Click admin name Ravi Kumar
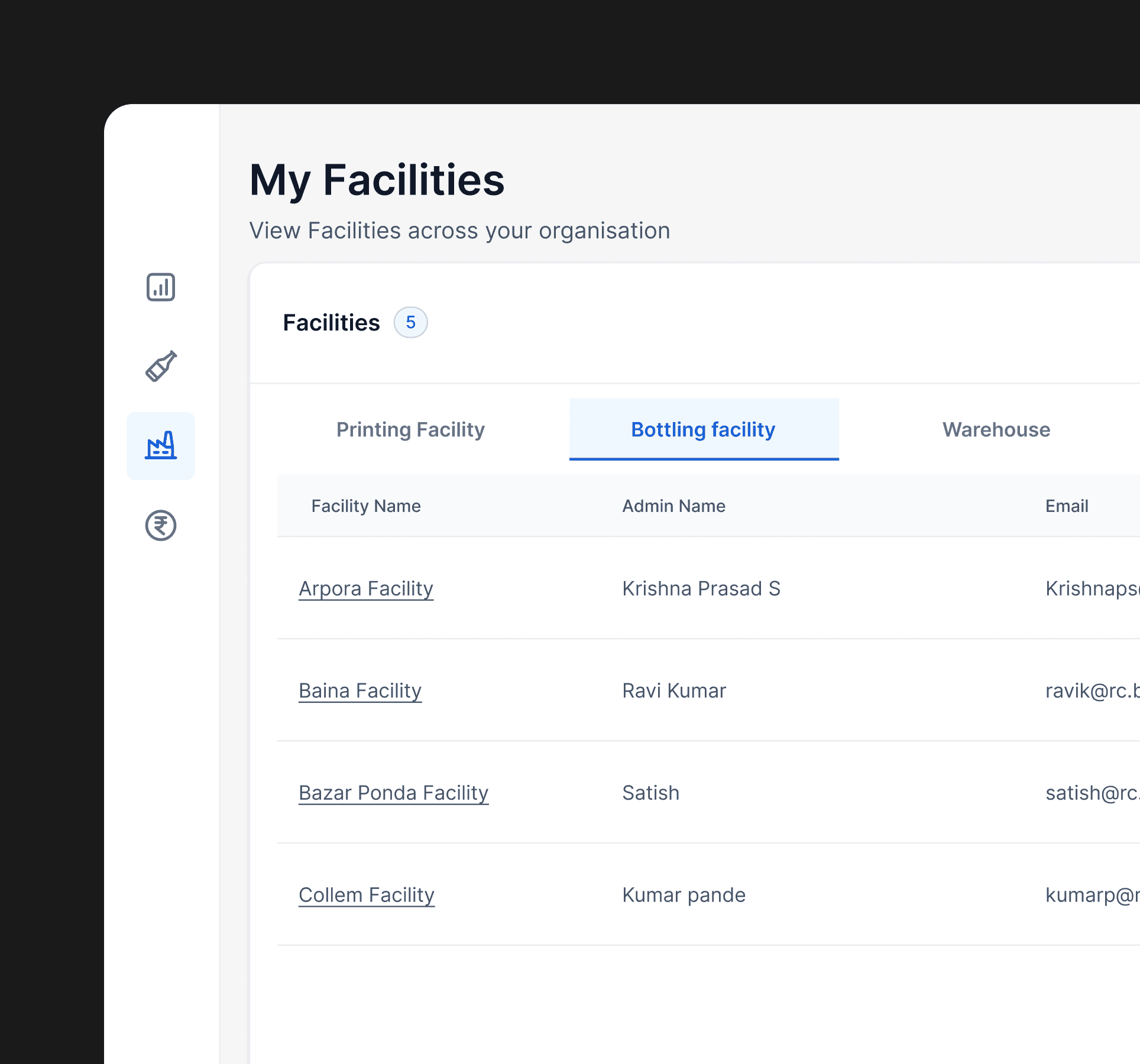The height and width of the screenshot is (1064, 1140). (x=674, y=691)
